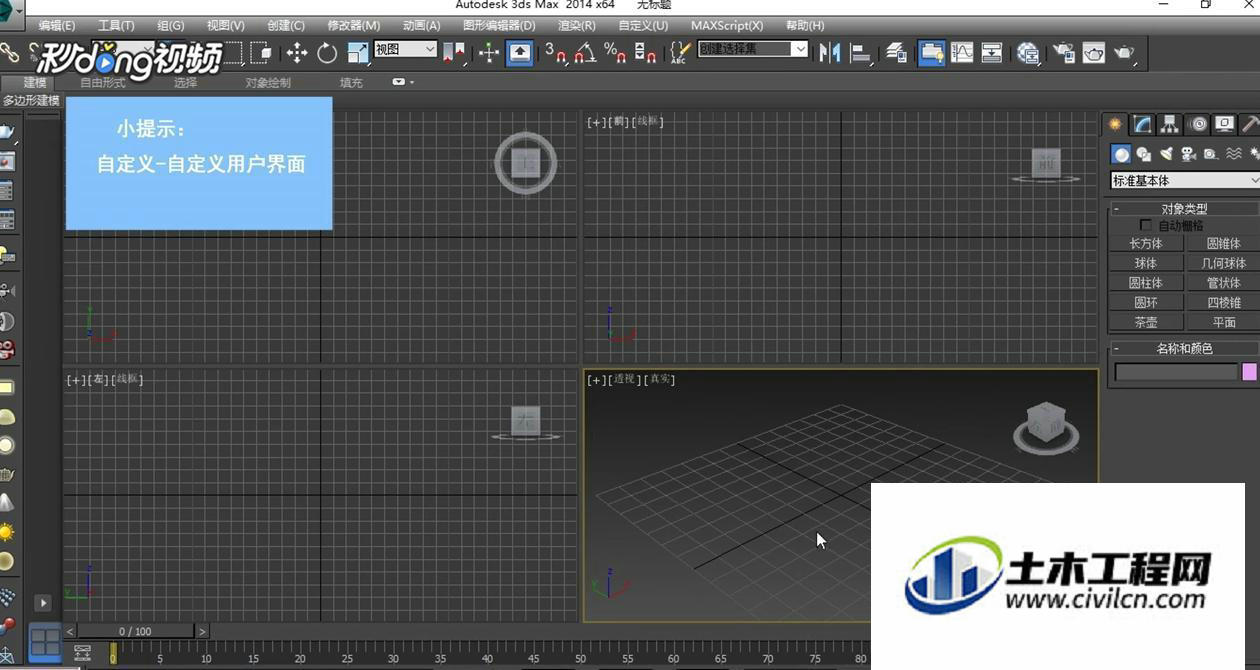
Task: Collapse the 对象类型 rollout
Action: 1184,209
